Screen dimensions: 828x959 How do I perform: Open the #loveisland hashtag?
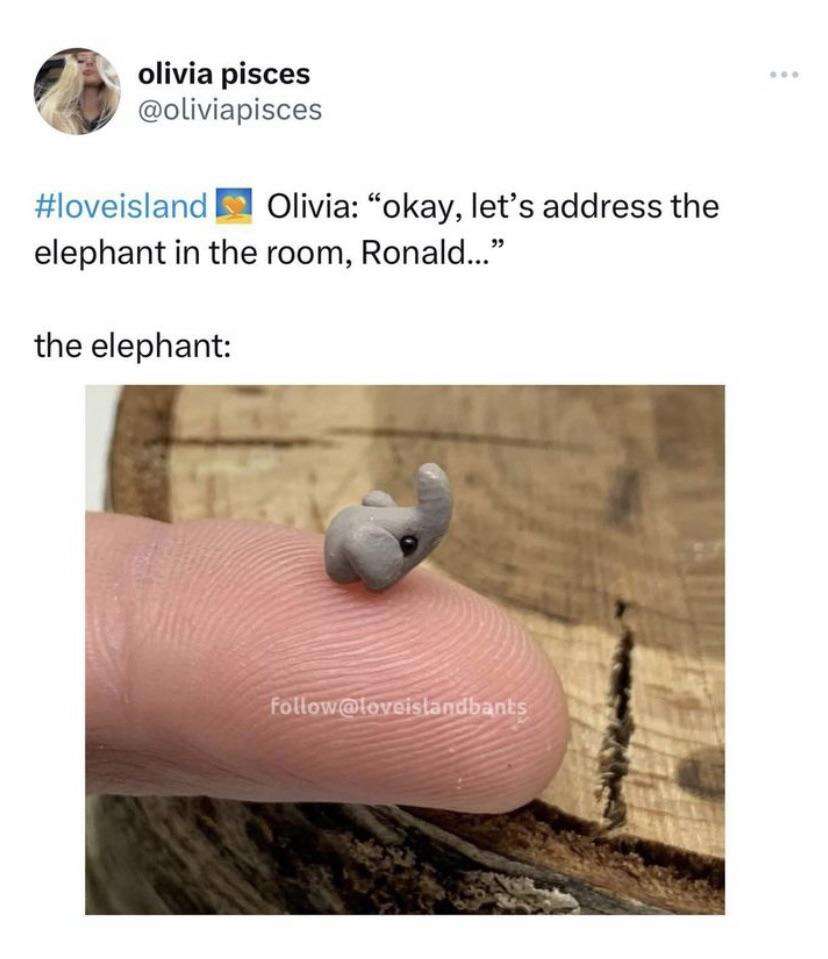[120, 206]
